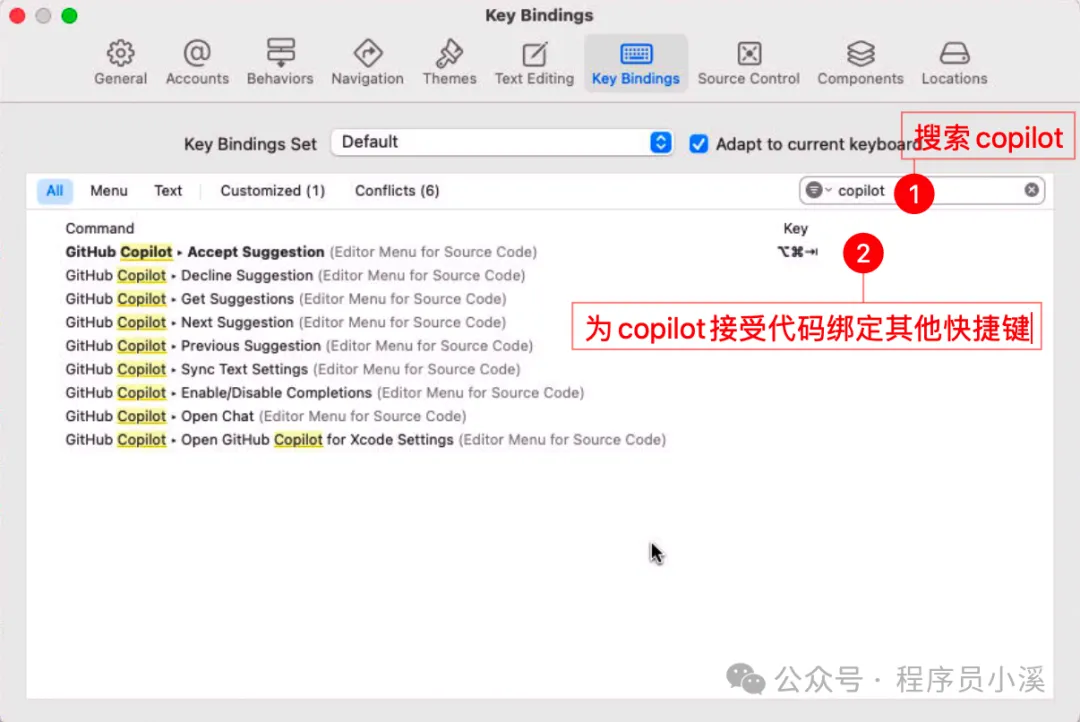Open the Components settings pane
This screenshot has width=1080, height=722.
(x=860, y=62)
